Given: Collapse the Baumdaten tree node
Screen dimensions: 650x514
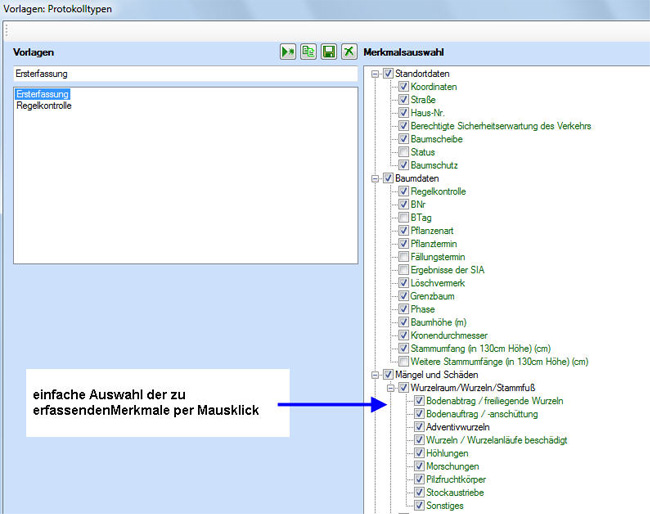Looking at the screenshot, I should click(x=375, y=178).
